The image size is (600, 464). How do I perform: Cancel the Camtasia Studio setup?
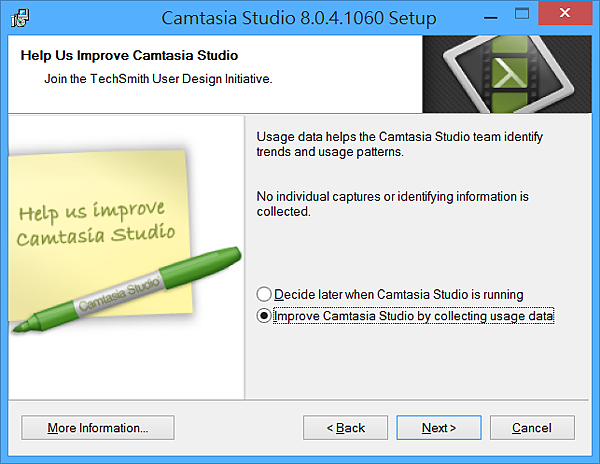(x=532, y=428)
